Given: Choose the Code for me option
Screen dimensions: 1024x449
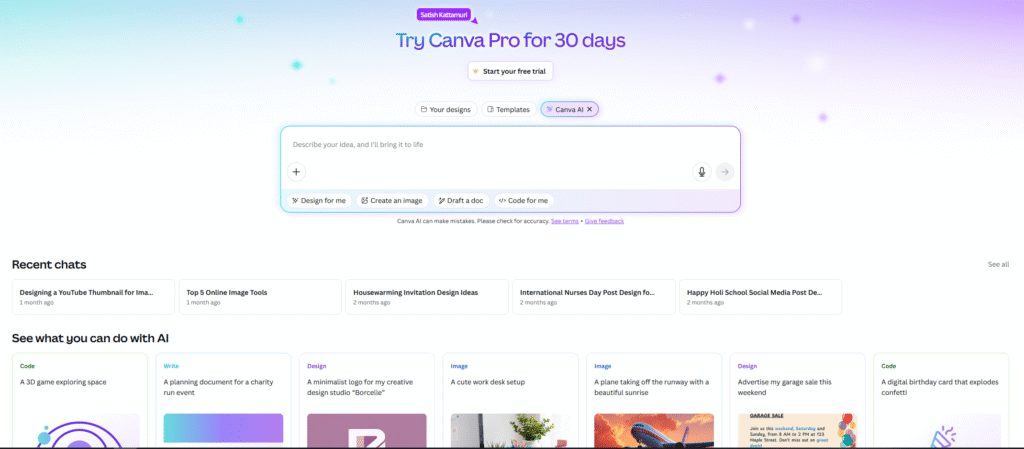Looking at the screenshot, I should (x=524, y=200).
